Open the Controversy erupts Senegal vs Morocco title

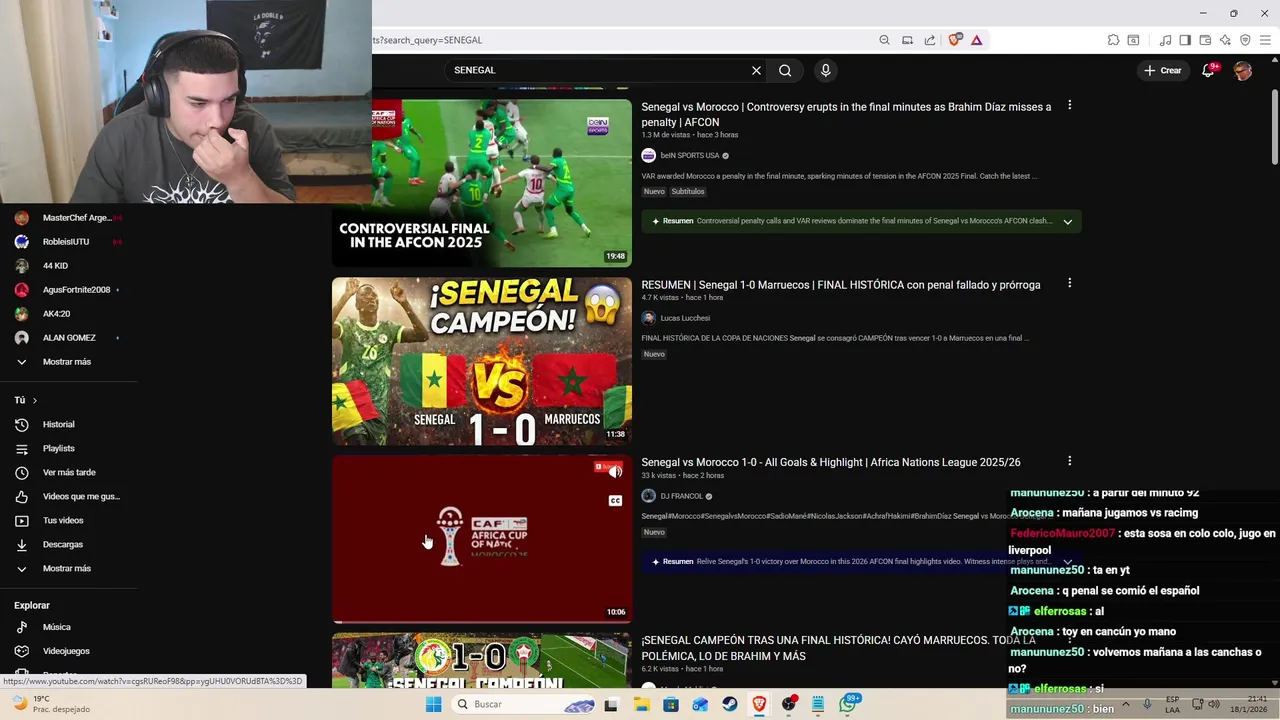pyautogui.click(x=846, y=114)
